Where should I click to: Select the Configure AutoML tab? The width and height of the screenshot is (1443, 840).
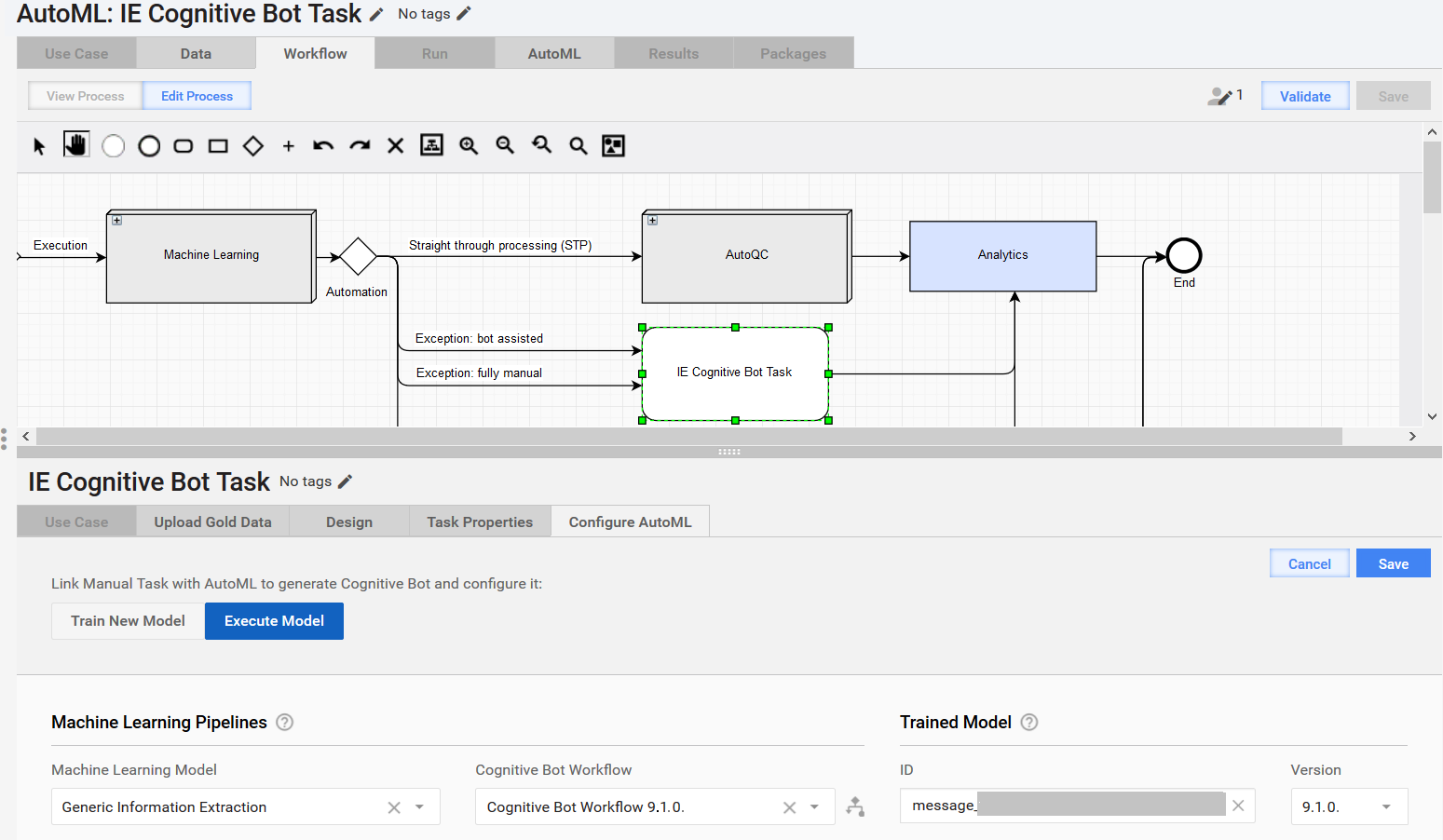coord(631,522)
